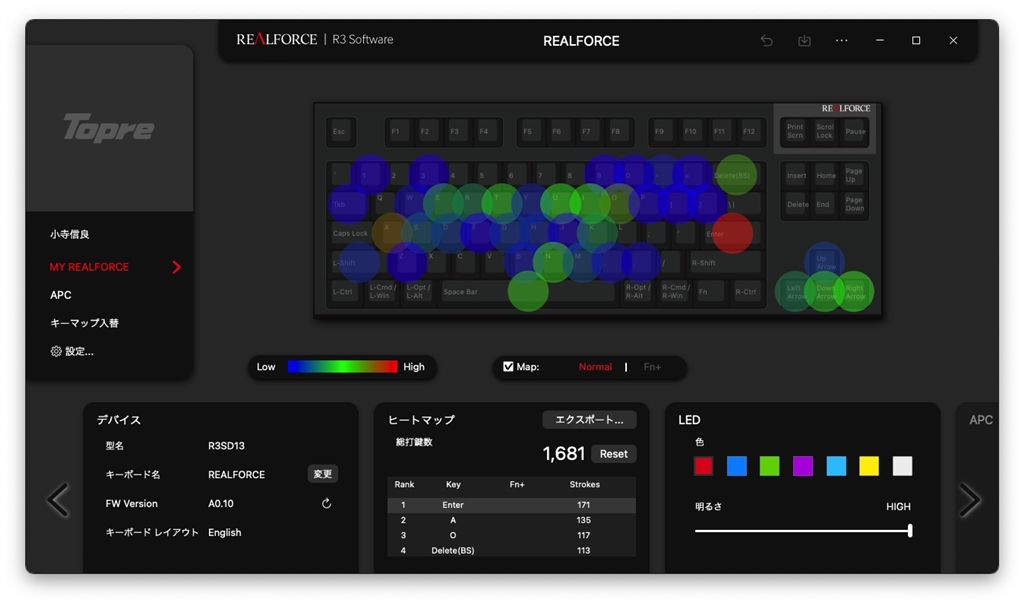Select the blue LED color swatch
This screenshot has width=1024, height=605.
coord(737,466)
